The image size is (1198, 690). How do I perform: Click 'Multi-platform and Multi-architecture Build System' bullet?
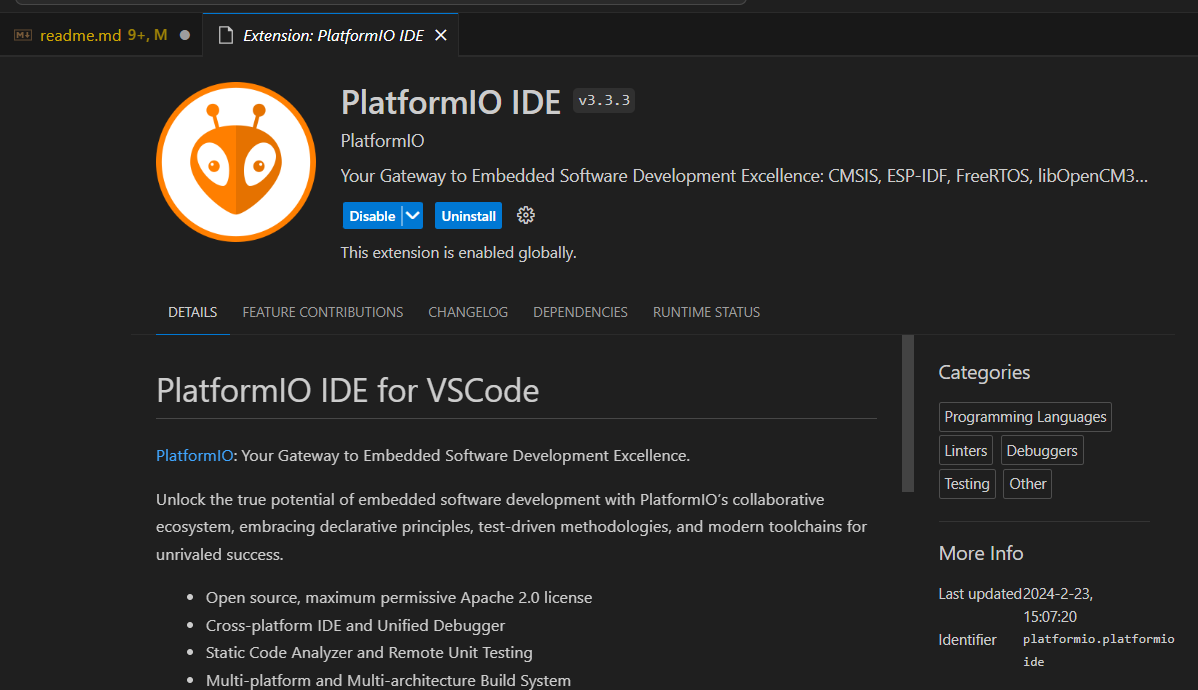click(x=388, y=680)
